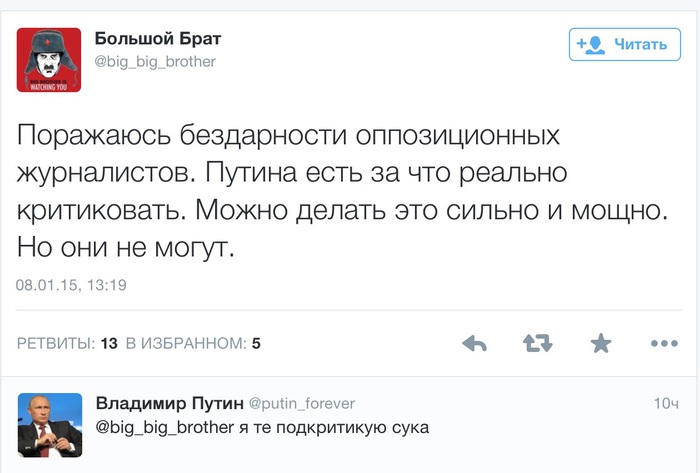Screen dimensions: 700x473
Task: Open the Большой Брат display name
Action: point(158,39)
